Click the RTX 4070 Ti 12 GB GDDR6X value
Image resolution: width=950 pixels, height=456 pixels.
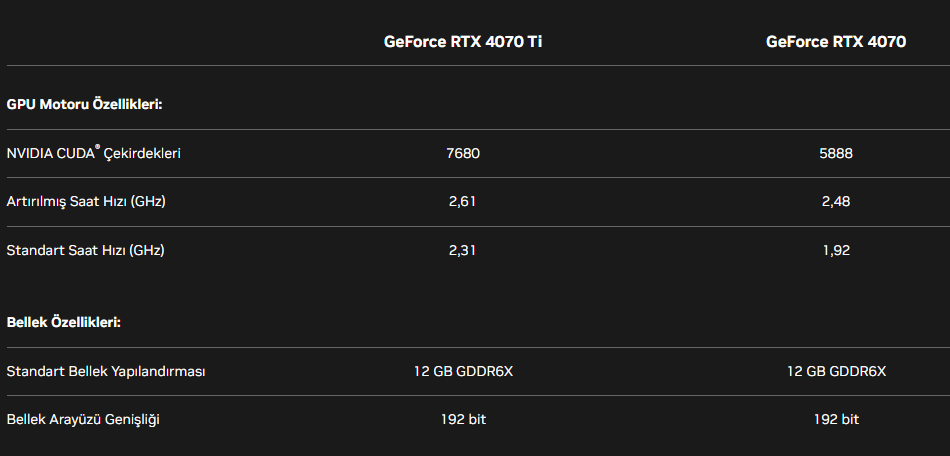pos(463,371)
